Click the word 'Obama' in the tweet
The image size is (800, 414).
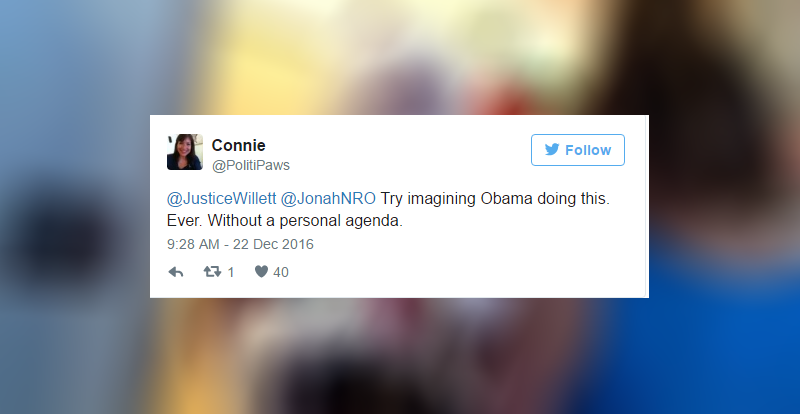[506, 199]
